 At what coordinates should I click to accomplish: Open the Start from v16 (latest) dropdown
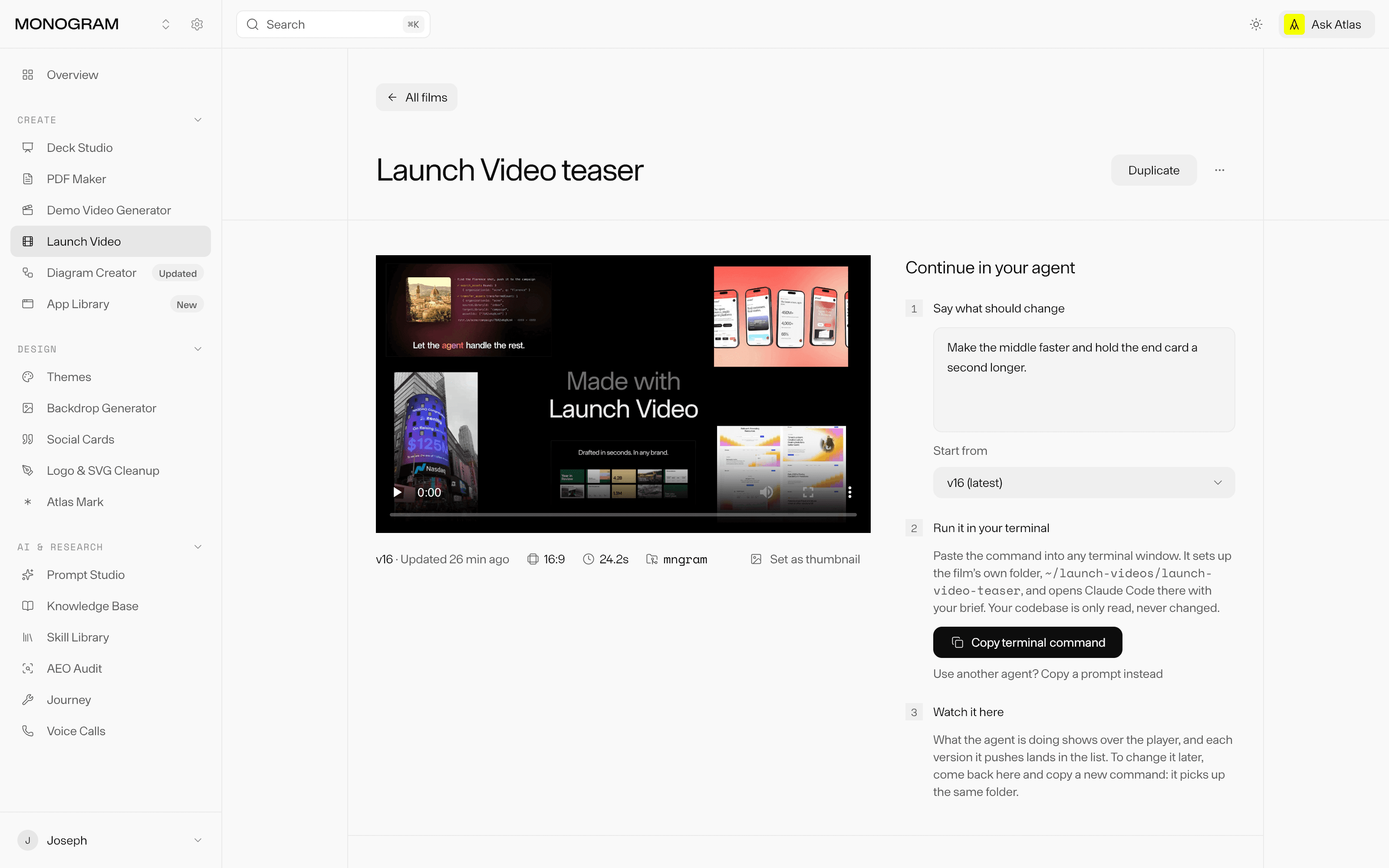tap(1084, 483)
